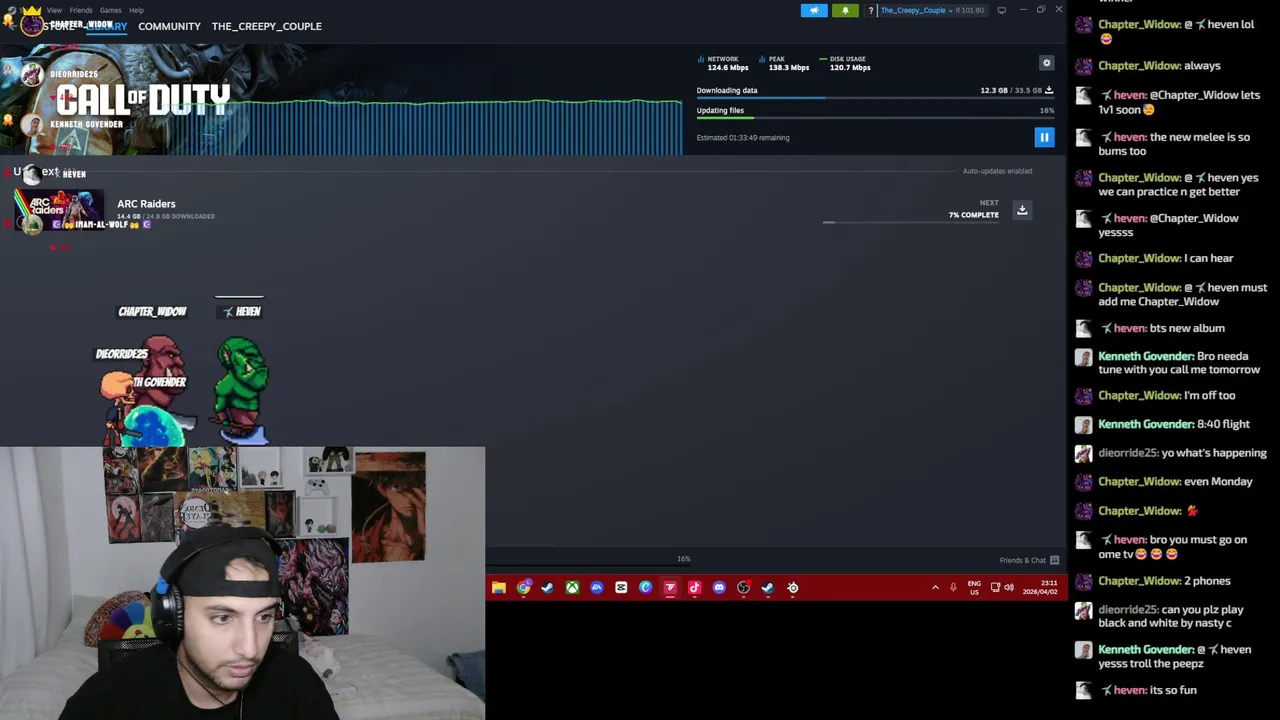1280x720 pixels.
Task: Click heven's avatar beside "its so fun"
Action: (x=1083, y=690)
